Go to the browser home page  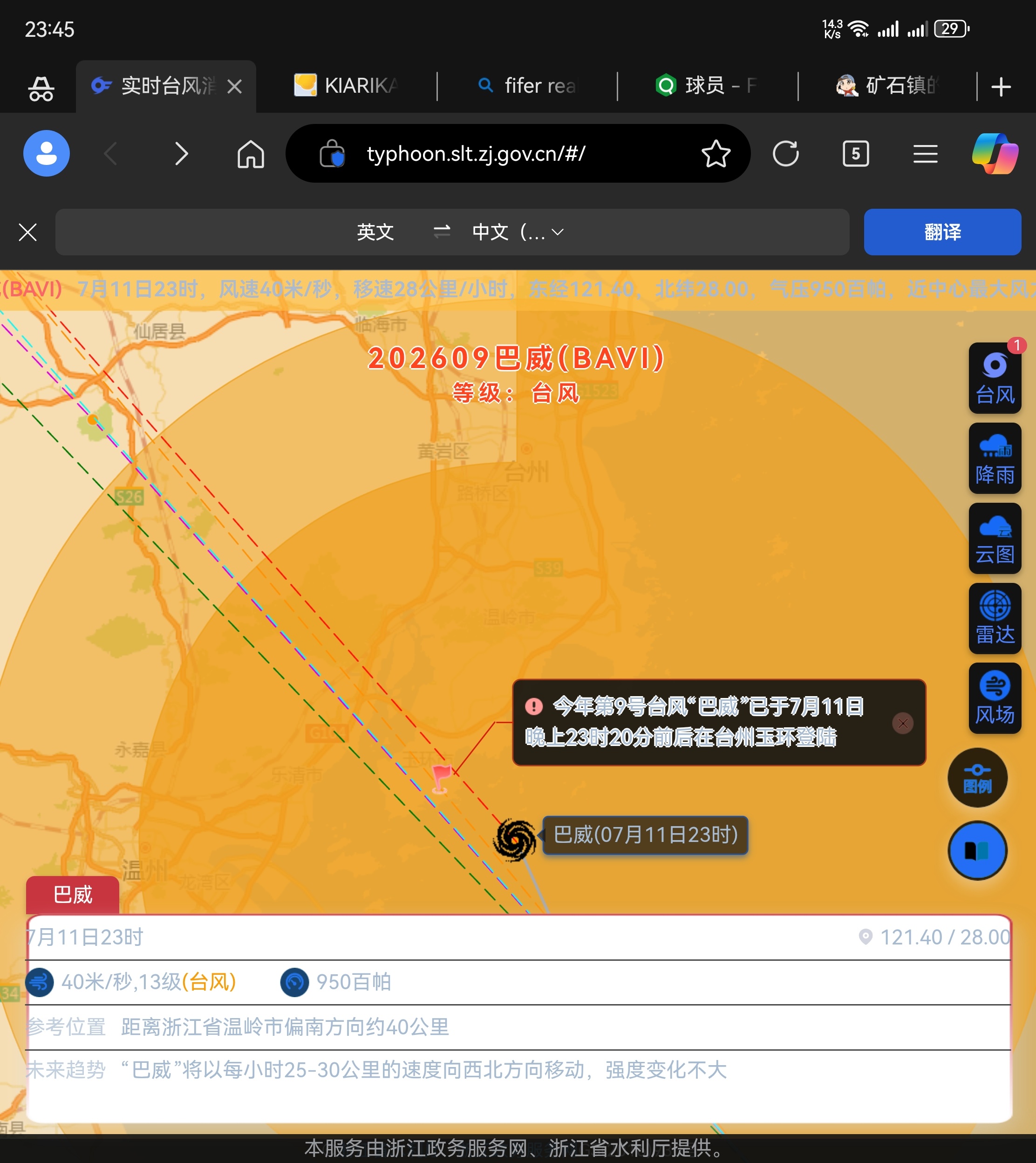click(251, 154)
